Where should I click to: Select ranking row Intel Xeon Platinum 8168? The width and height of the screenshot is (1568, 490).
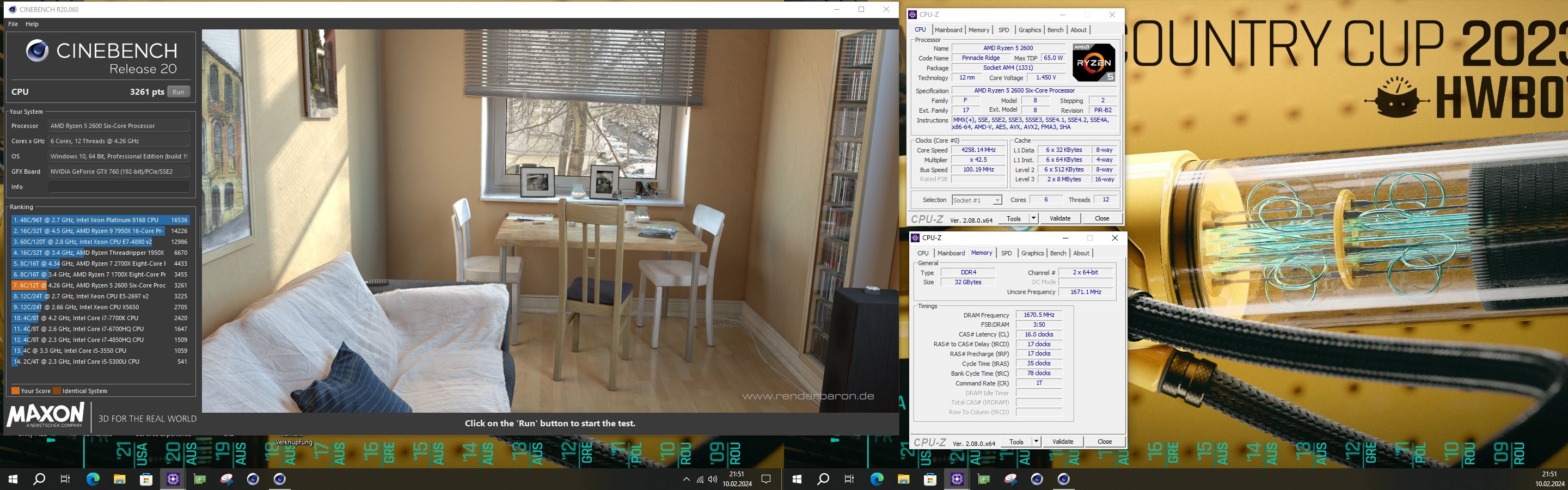tap(100, 220)
